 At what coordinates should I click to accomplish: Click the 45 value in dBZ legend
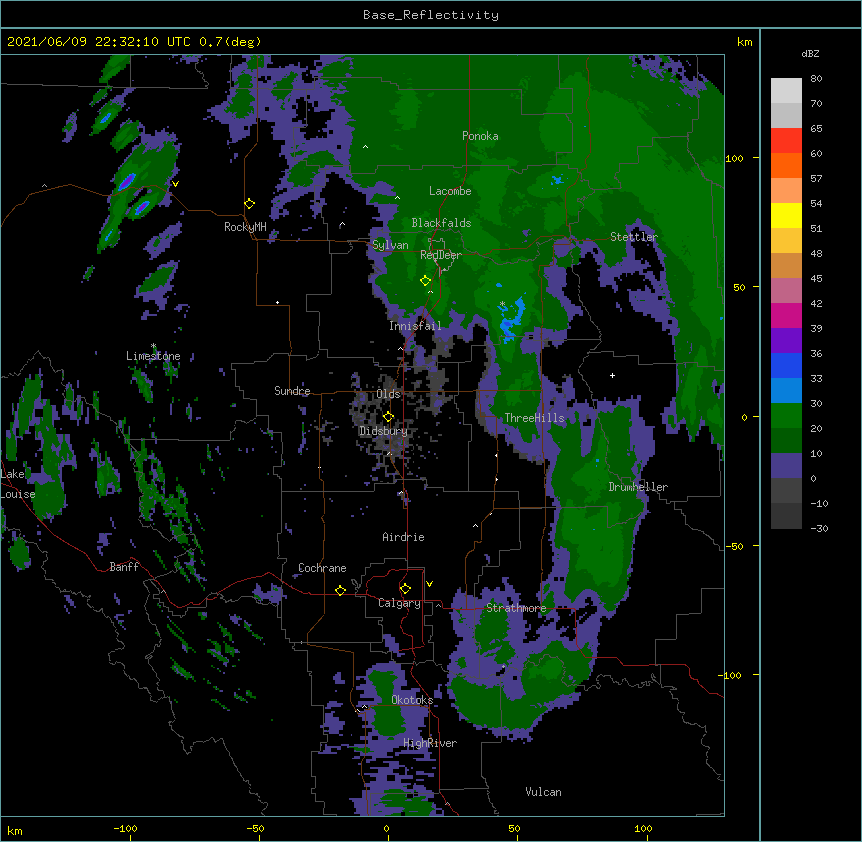(816, 279)
